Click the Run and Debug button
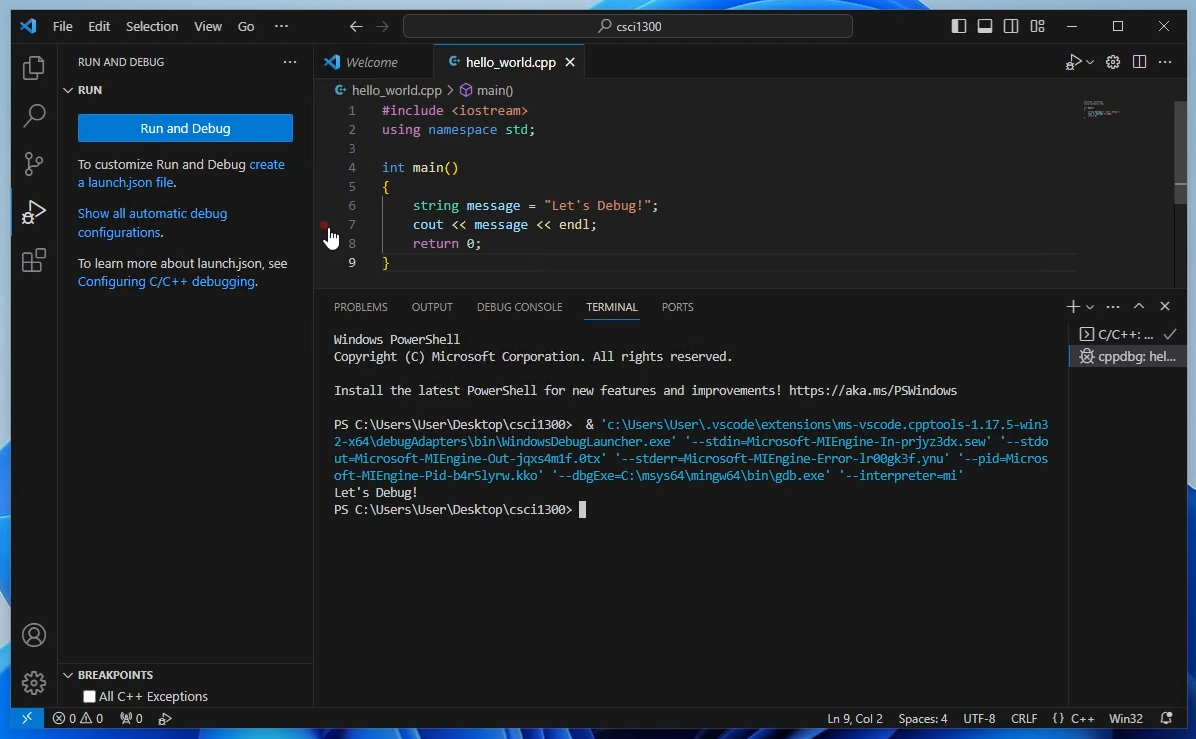This screenshot has height=739, width=1196. point(185,128)
